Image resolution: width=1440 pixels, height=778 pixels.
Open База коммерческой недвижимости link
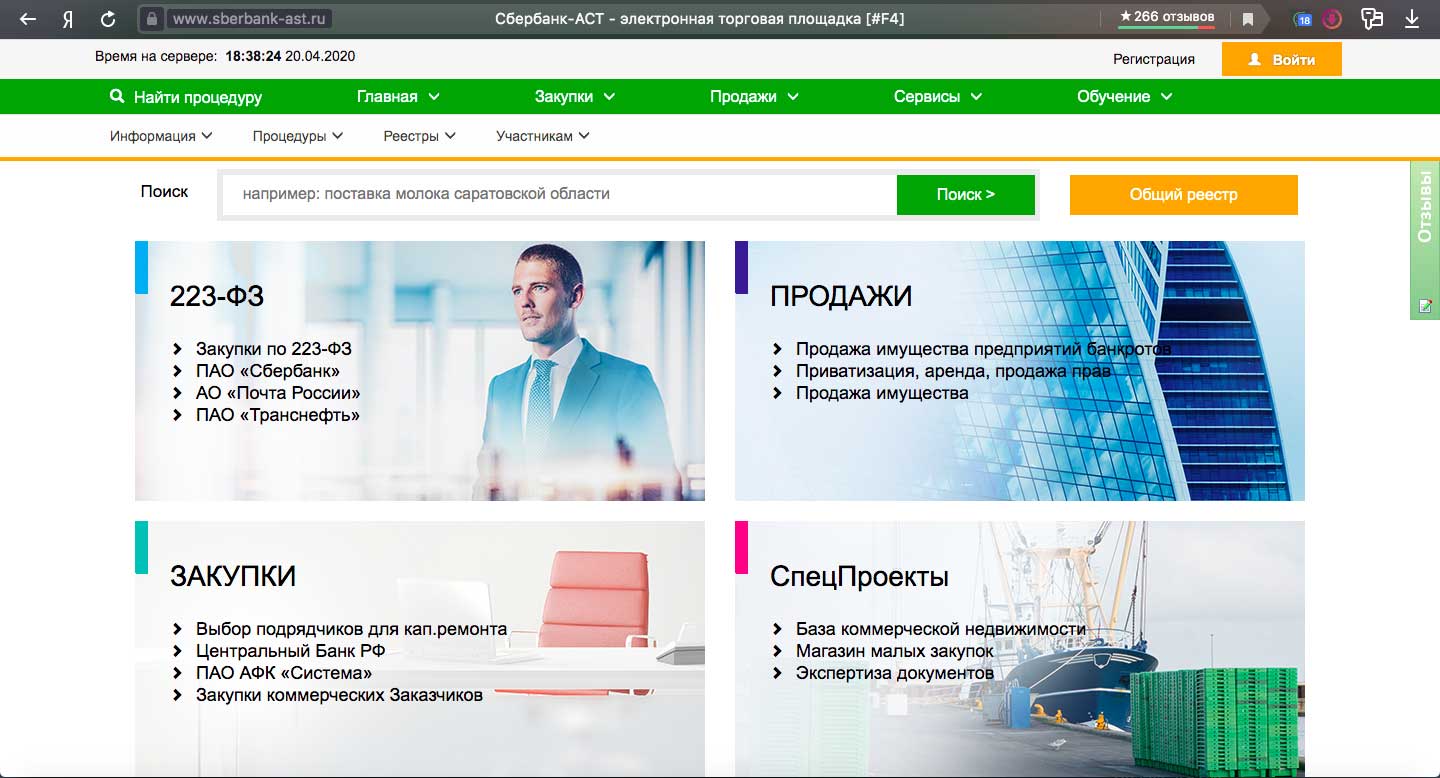pyautogui.click(x=940, y=629)
